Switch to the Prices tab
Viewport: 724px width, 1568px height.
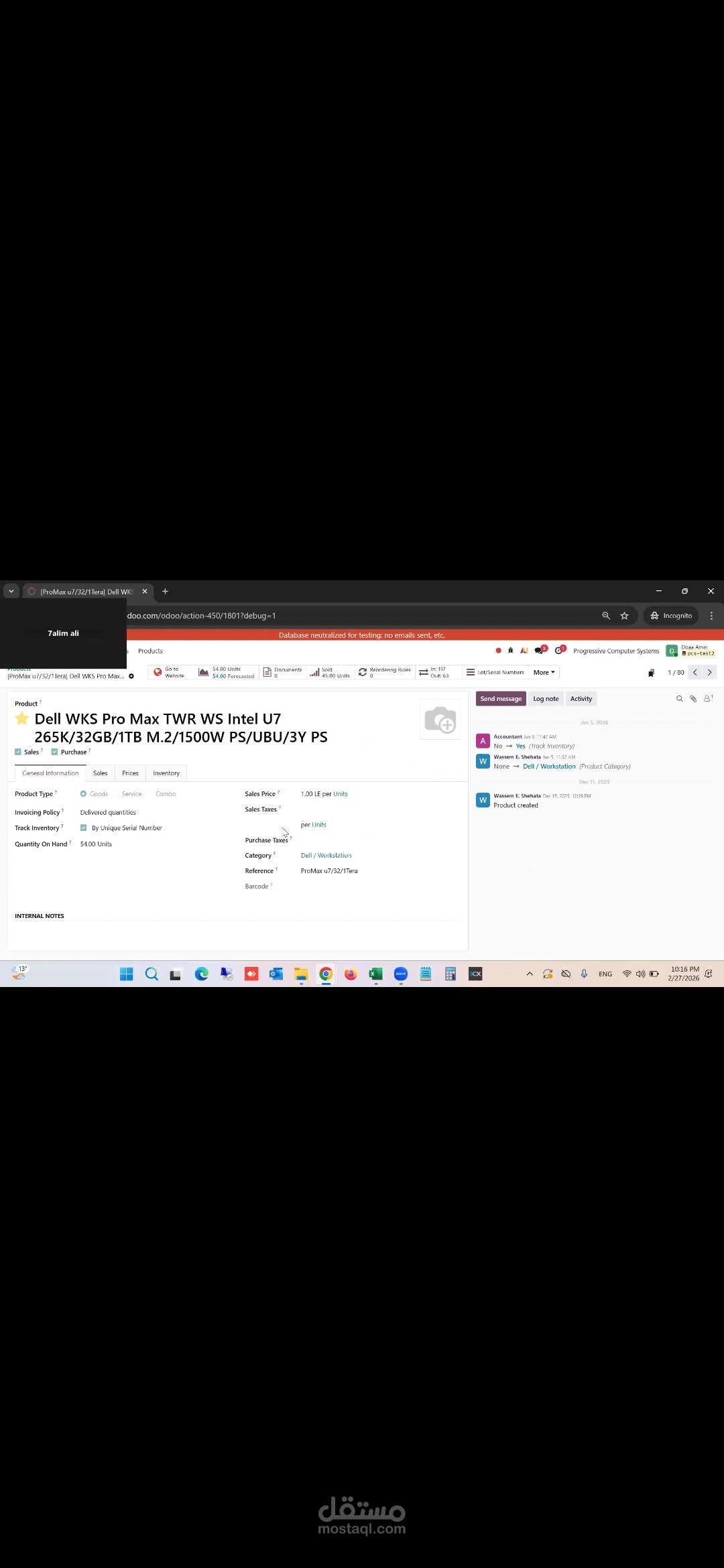(130, 773)
